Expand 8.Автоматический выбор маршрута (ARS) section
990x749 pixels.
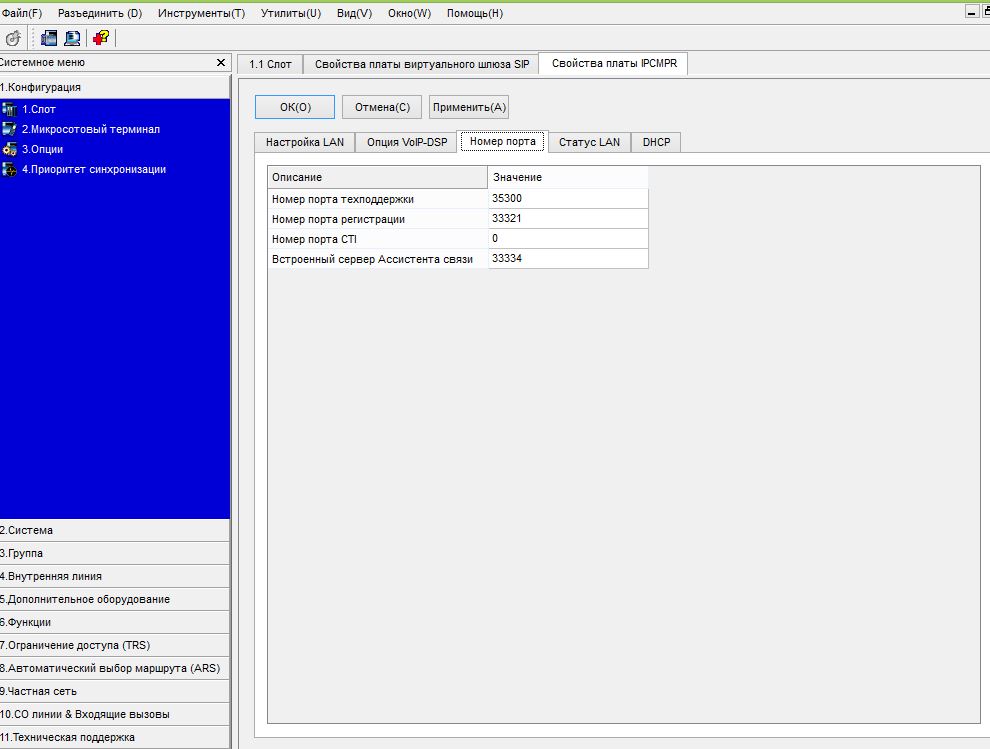pos(115,668)
